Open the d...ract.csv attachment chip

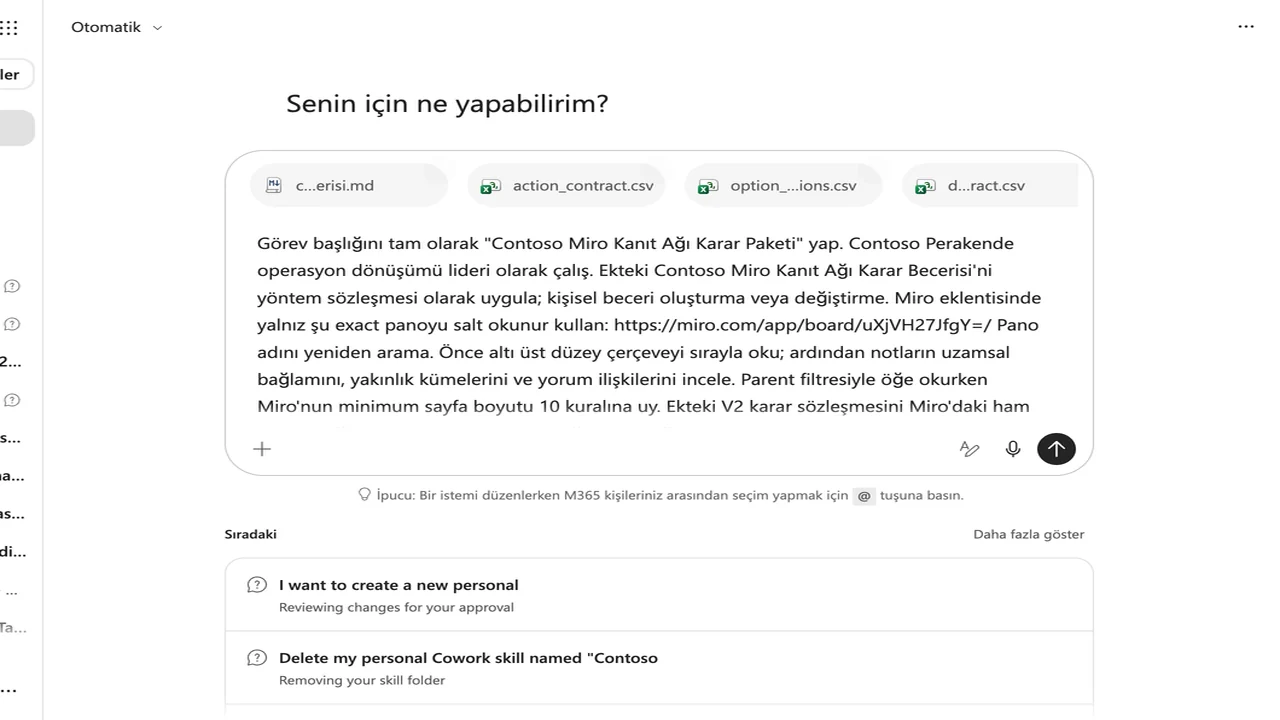pos(990,185)
